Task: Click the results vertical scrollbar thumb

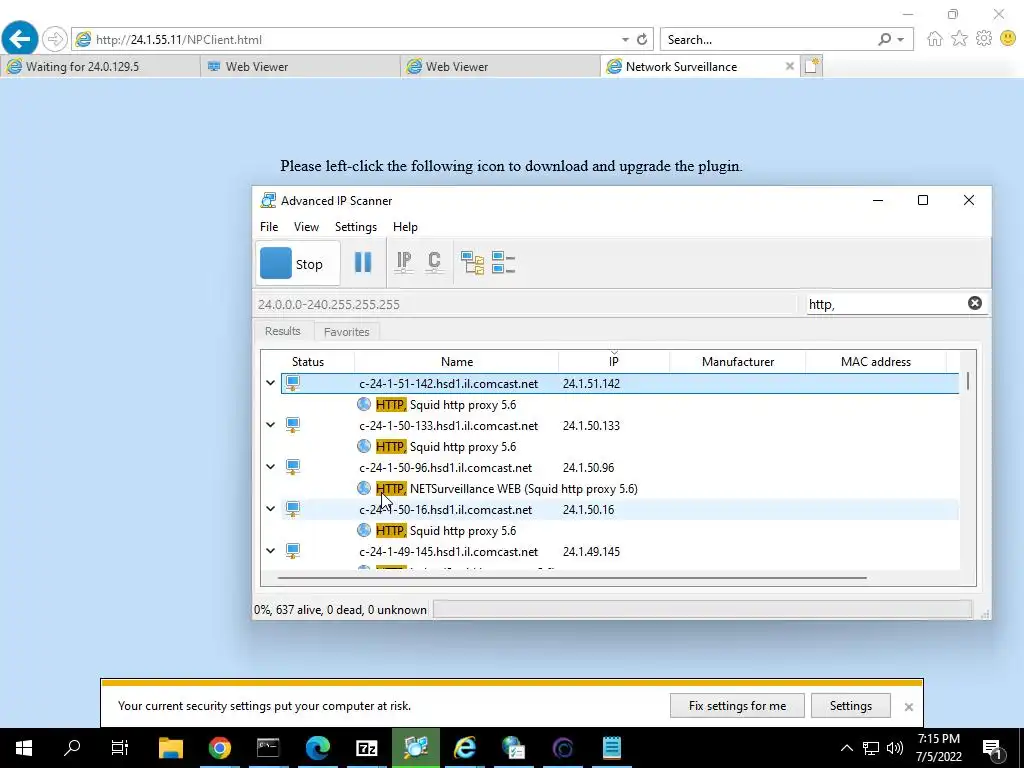Action: click(x=968, y=381)
